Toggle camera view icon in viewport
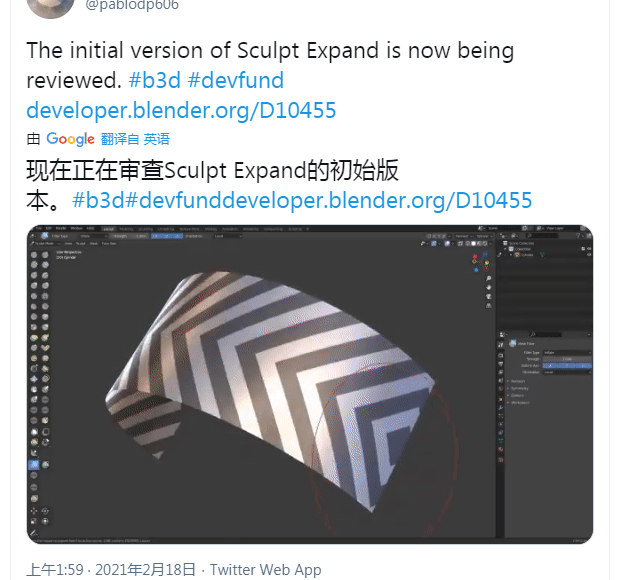Image resolution: width=623 pixels, height=580 pixels. 488,297
